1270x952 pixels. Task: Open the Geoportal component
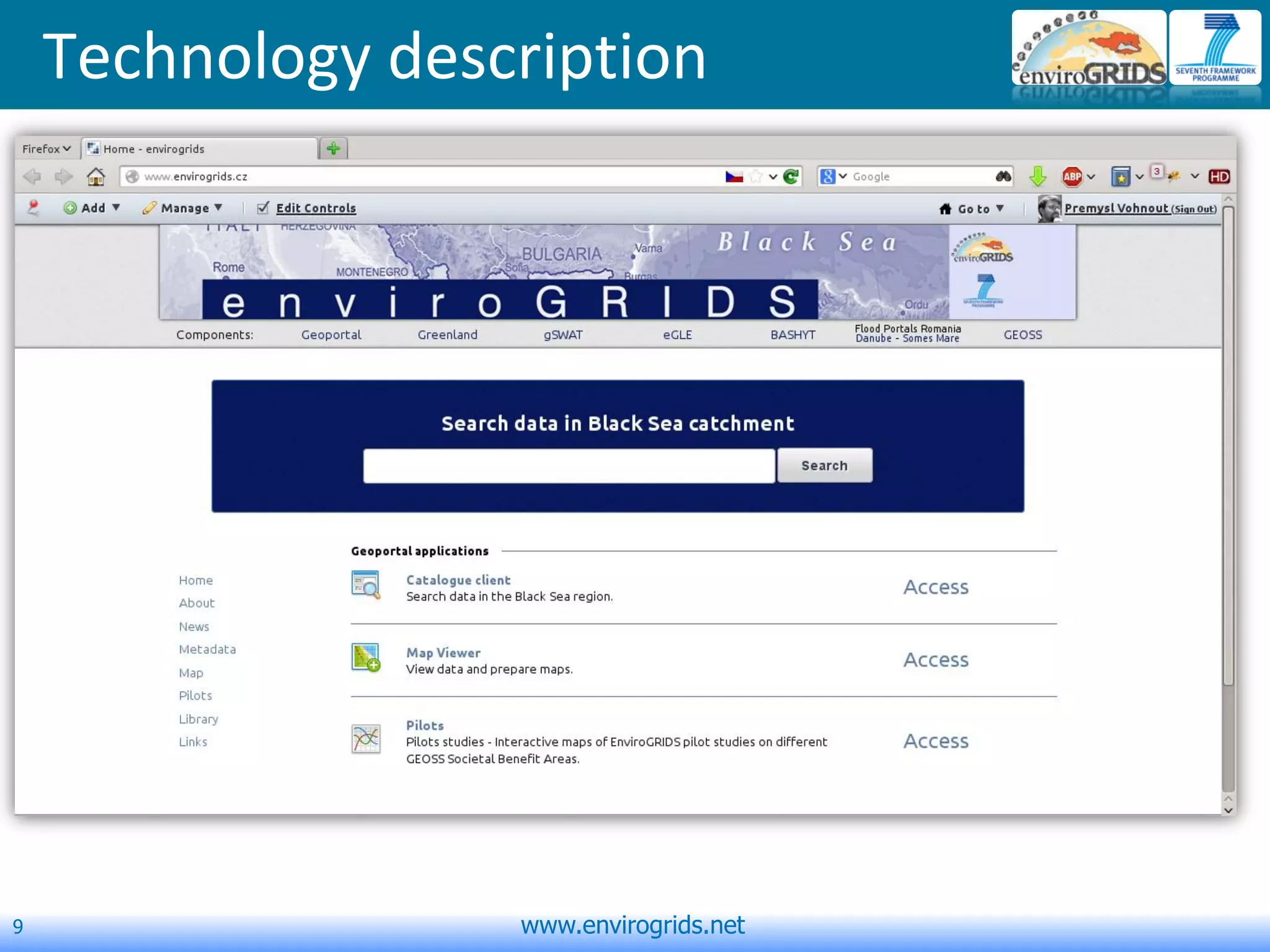click(331, 335)
